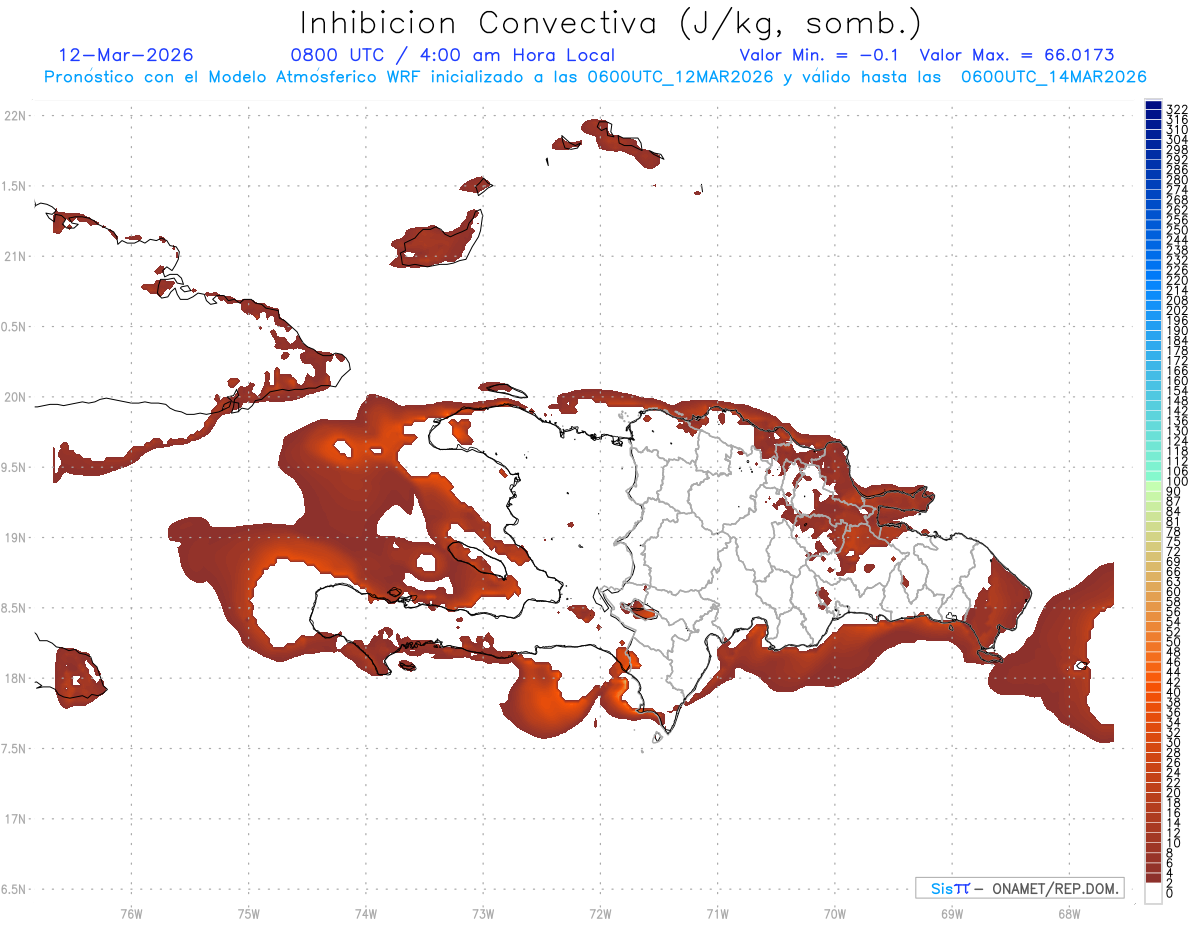Viewport: 1200px width, 927px height.
Task: Click the '75W' longitude label
Action: tap(248, 913)
